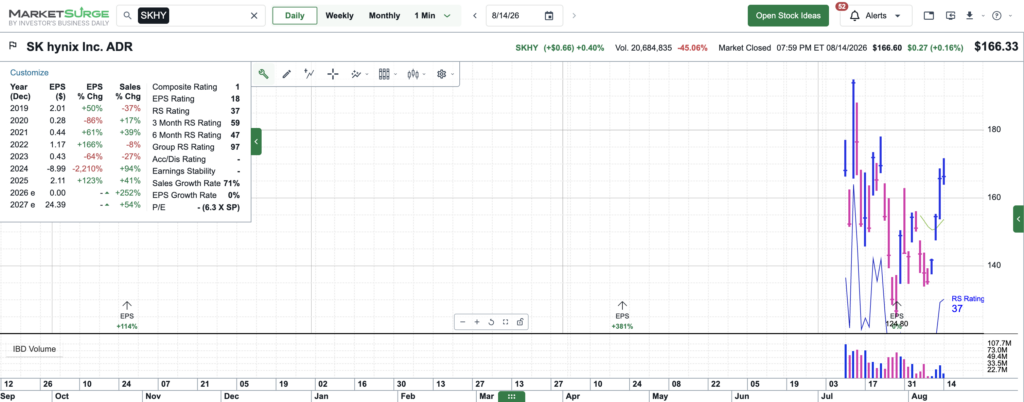Click the search magnifier icon
Image resolution: width=1024 pixels, height=402 pixels.
[x=127, y=16]
